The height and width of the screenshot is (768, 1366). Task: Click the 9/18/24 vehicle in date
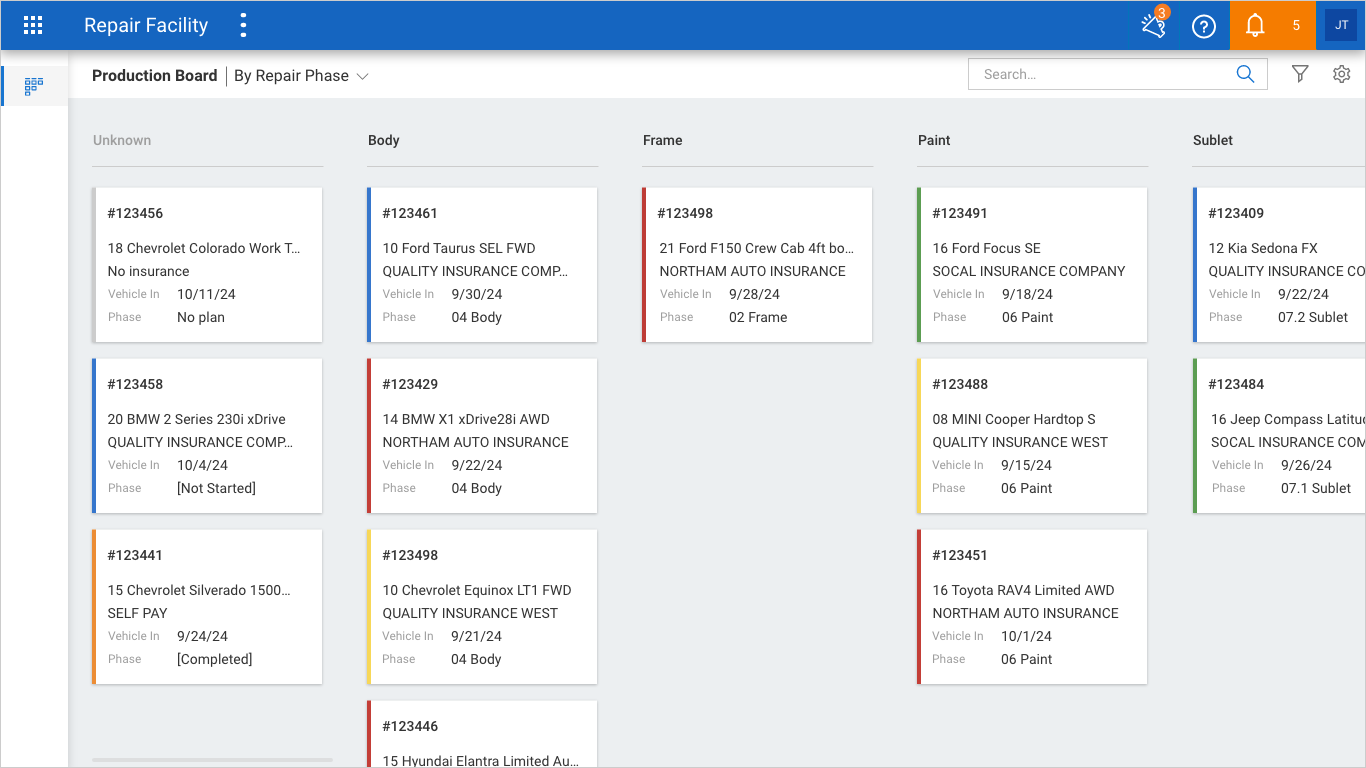[x=1027, y=294]
